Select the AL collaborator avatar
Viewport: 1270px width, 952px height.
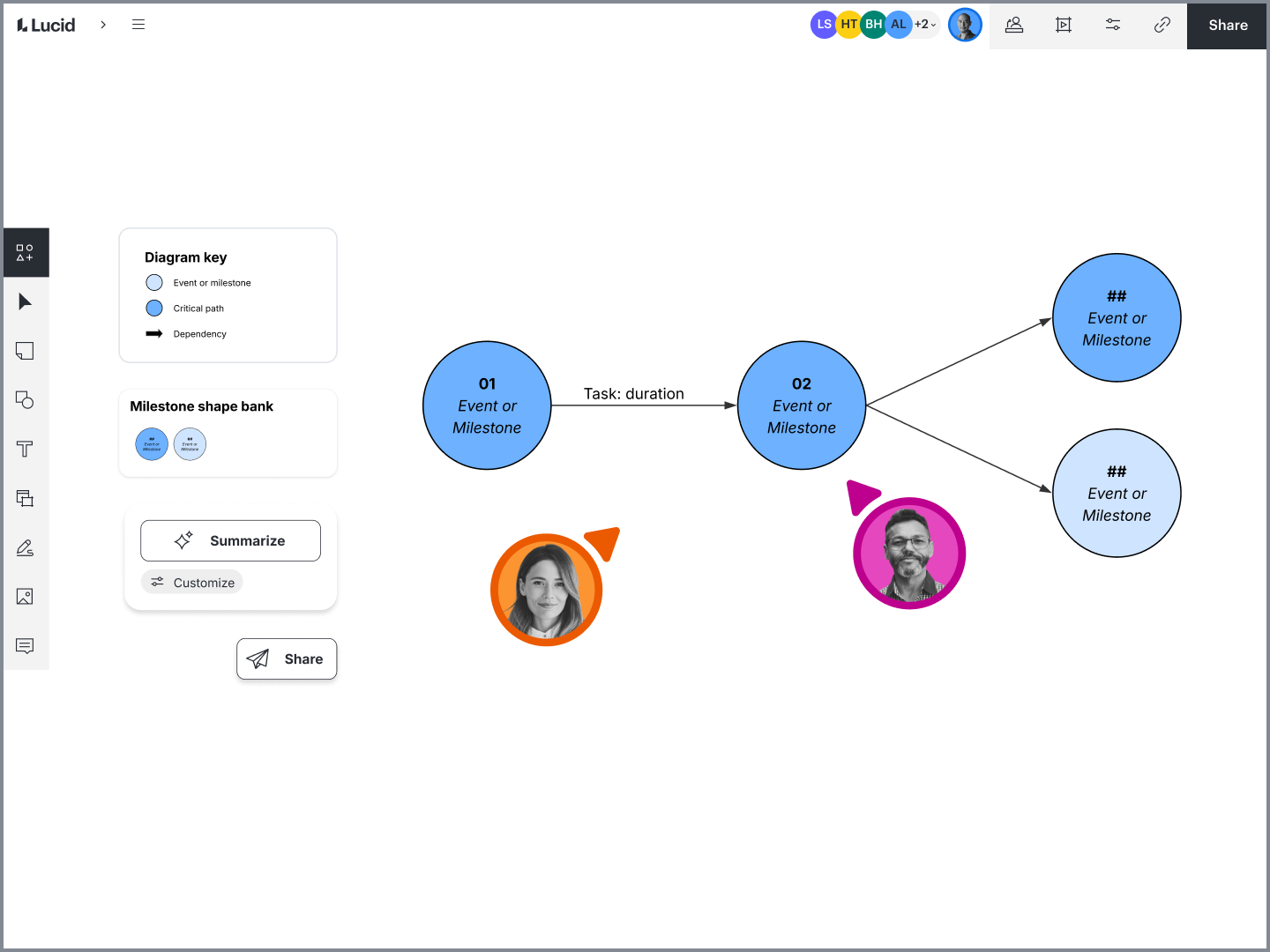point(898,25)
